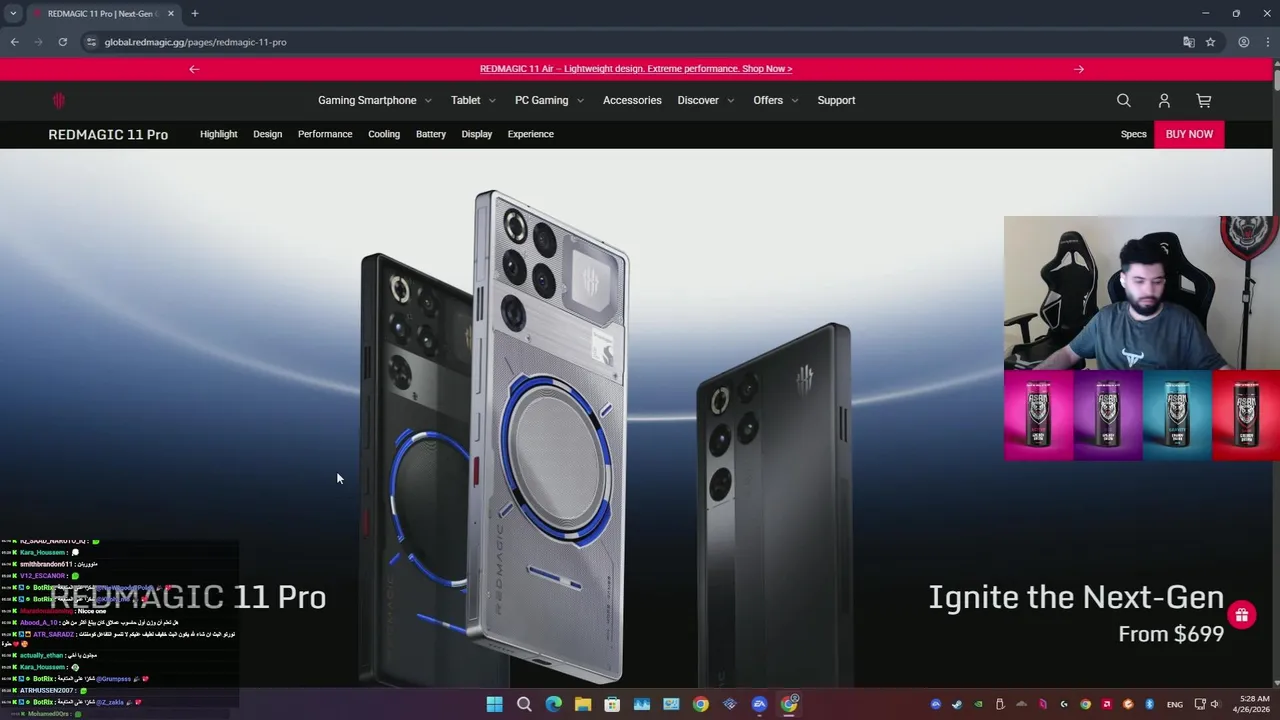Image resolution: width=1280 pixels, height=720 pixels.
Task: Bookmark this page with star icon
Action: [x=1210, y=42]
